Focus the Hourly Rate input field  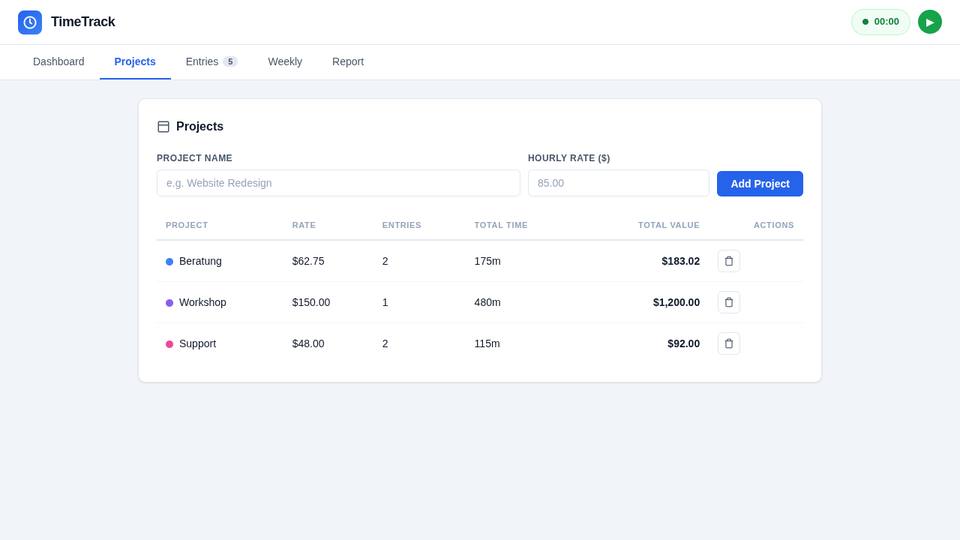click(x=618, y=183)
